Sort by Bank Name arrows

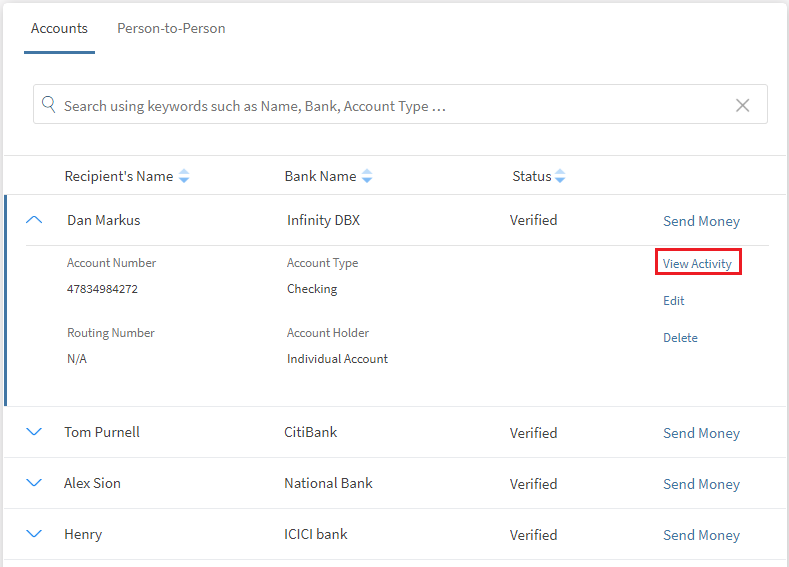(367, 177)
